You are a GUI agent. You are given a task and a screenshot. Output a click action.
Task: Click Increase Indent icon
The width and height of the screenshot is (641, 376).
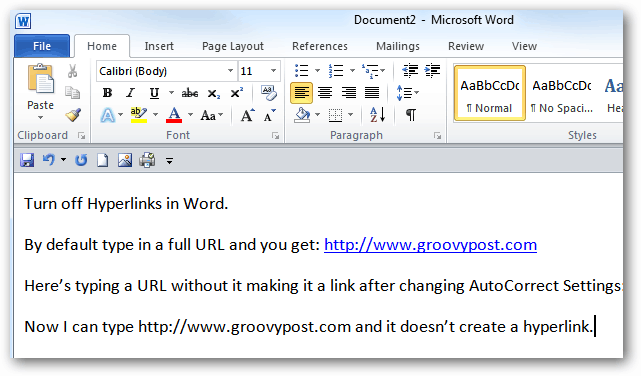pos(433,71)
